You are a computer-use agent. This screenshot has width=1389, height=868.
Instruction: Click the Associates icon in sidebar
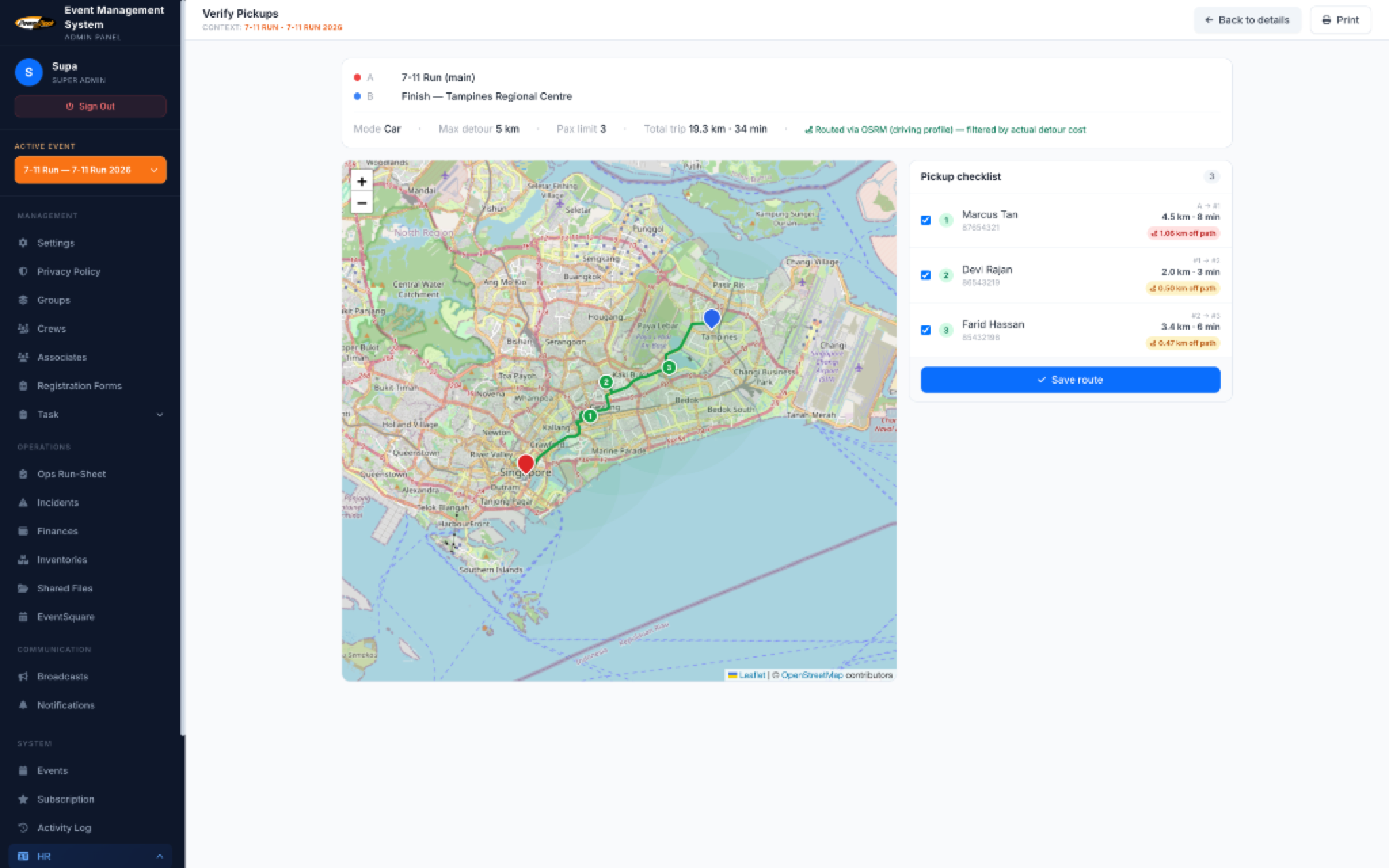[x=23, y=357]
